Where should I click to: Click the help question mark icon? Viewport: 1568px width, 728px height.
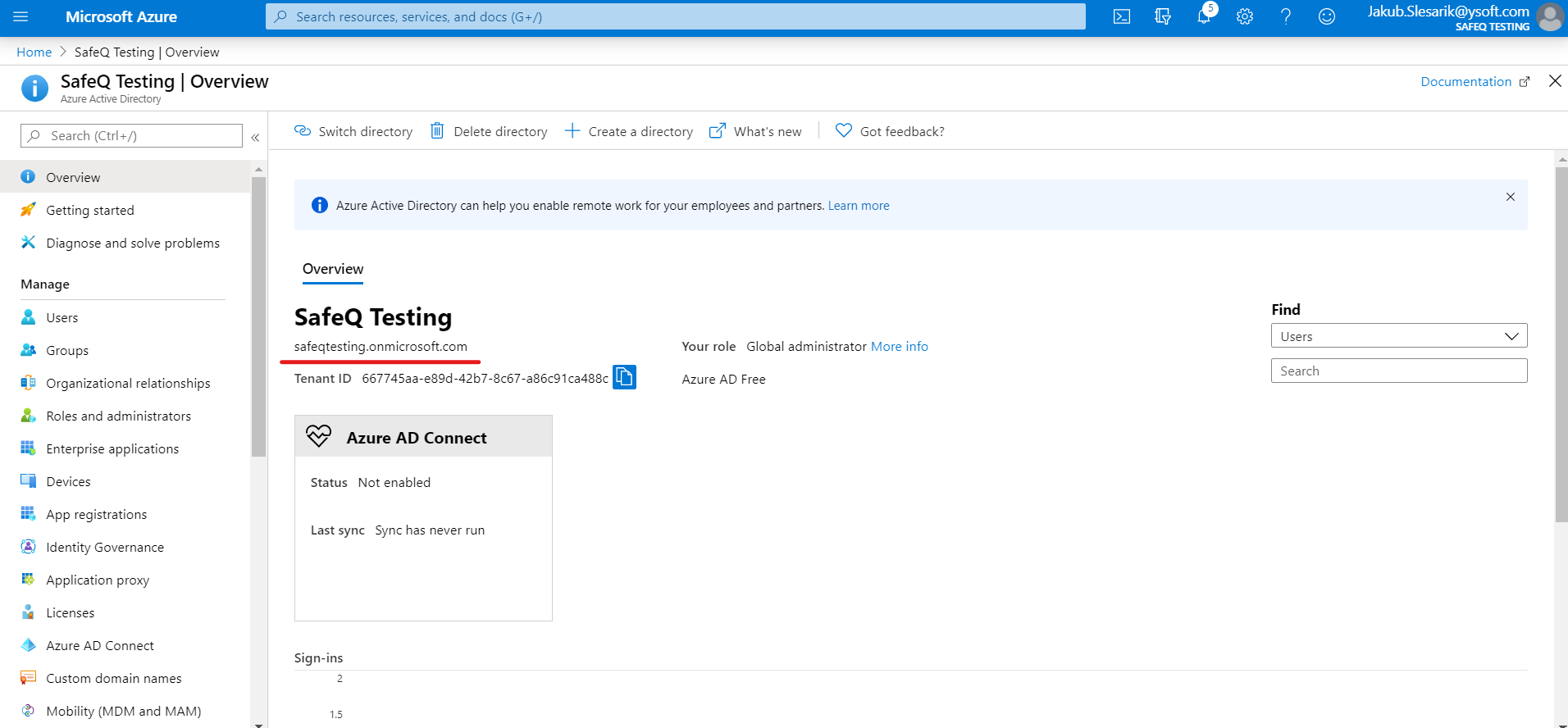(x=1285, y=16)
